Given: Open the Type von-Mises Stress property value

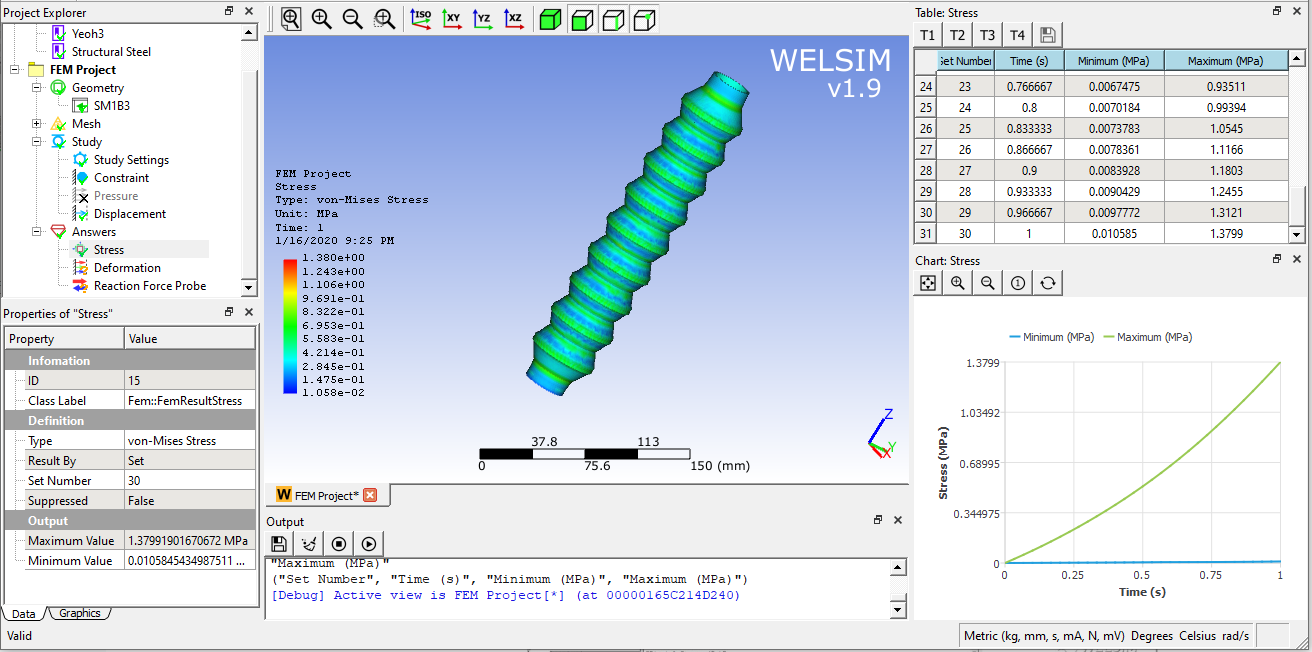Looking at the screenshot, I should pos(189,441).
